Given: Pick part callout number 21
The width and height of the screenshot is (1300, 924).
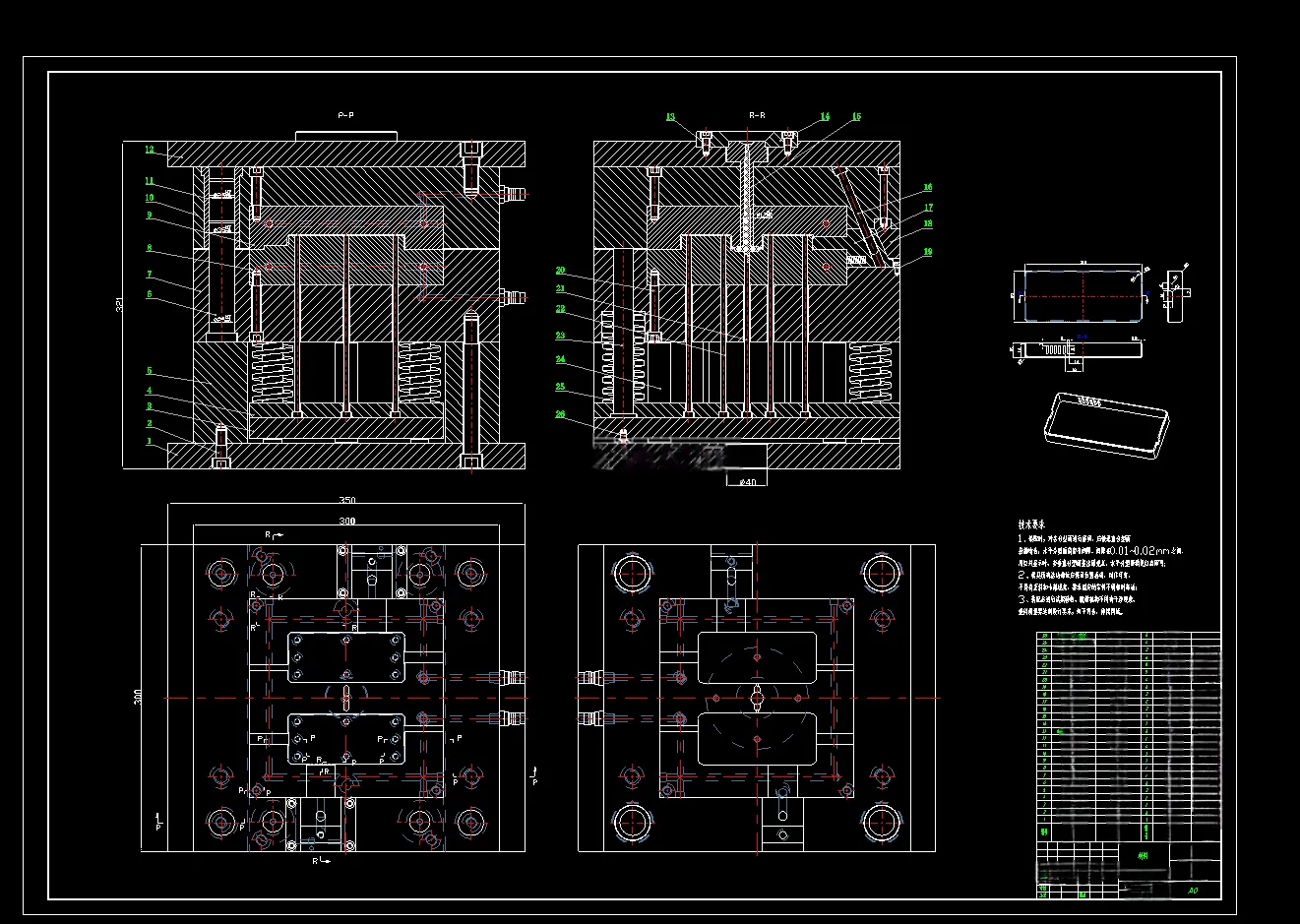Looking at the screenshot, I should (x=560, y=289).
